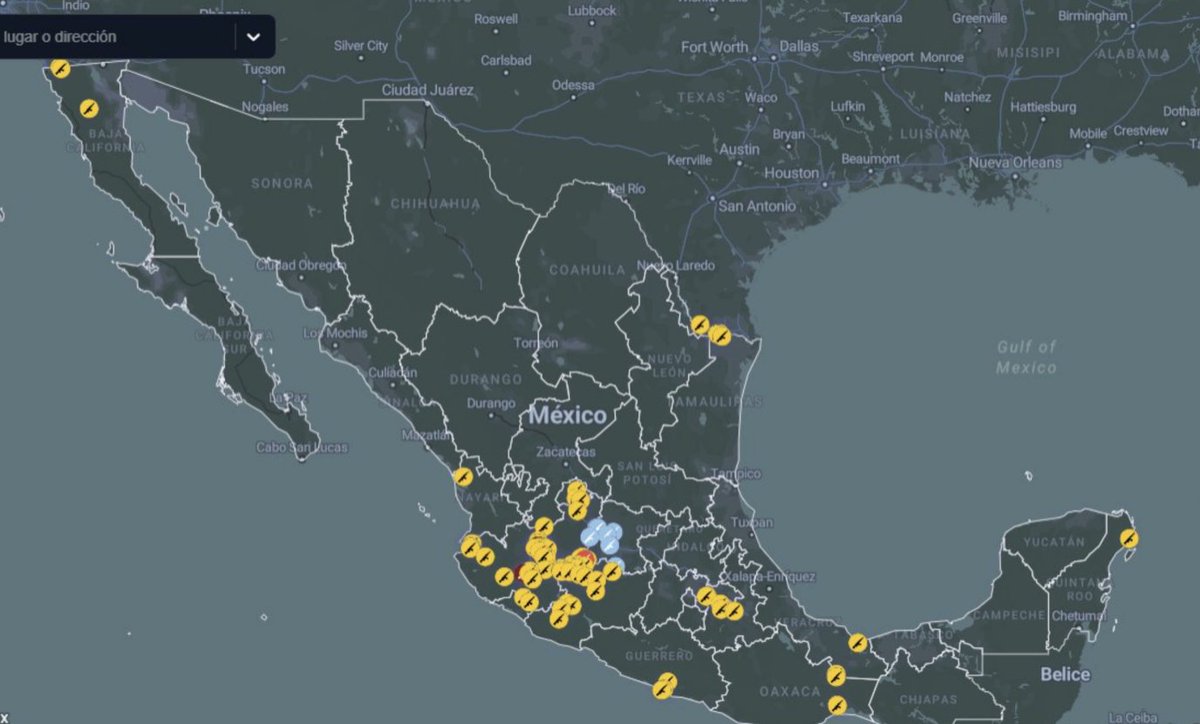The image size is (1200, 724).
Task: Click the 'Ciudad Obregón' city label
Action: coord(300,265)
